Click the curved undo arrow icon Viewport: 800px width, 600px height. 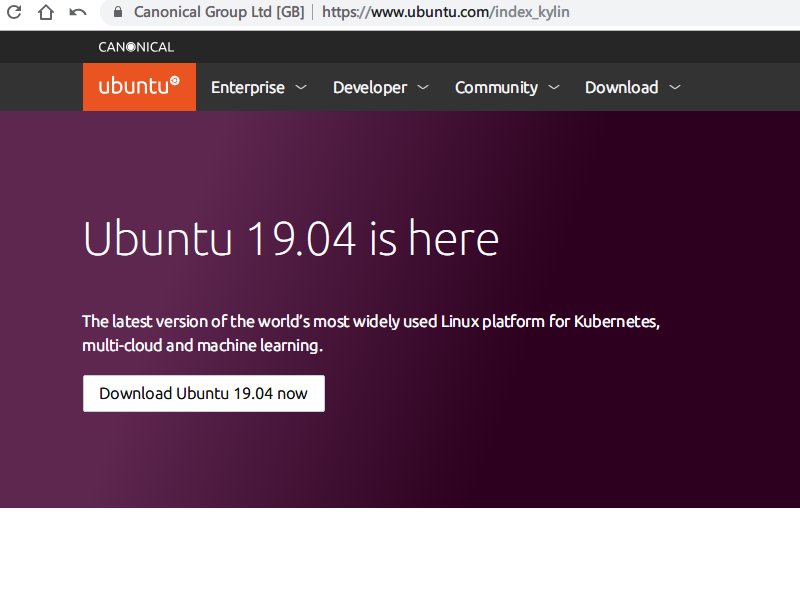tap(78, 13)
